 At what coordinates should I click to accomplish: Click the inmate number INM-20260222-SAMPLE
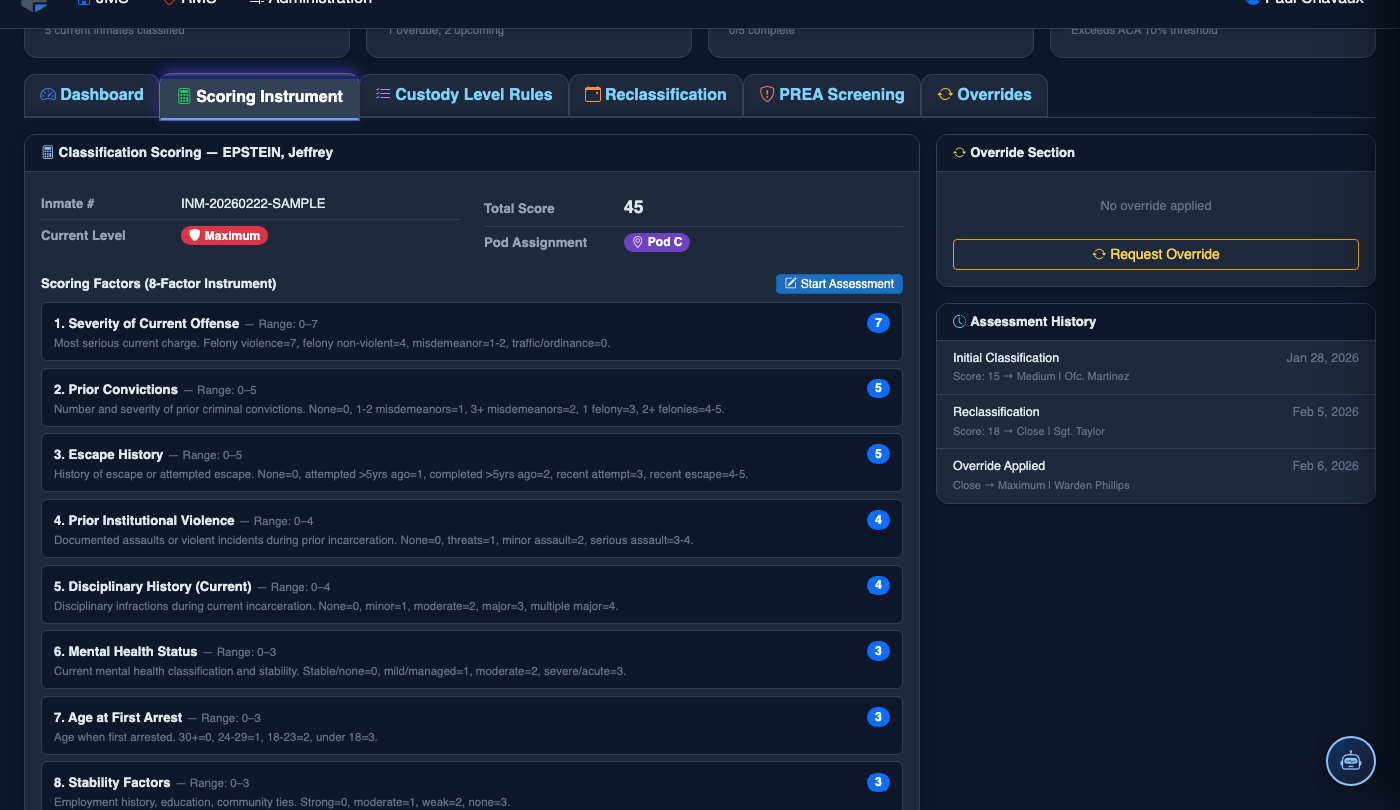tap(253, 204)
